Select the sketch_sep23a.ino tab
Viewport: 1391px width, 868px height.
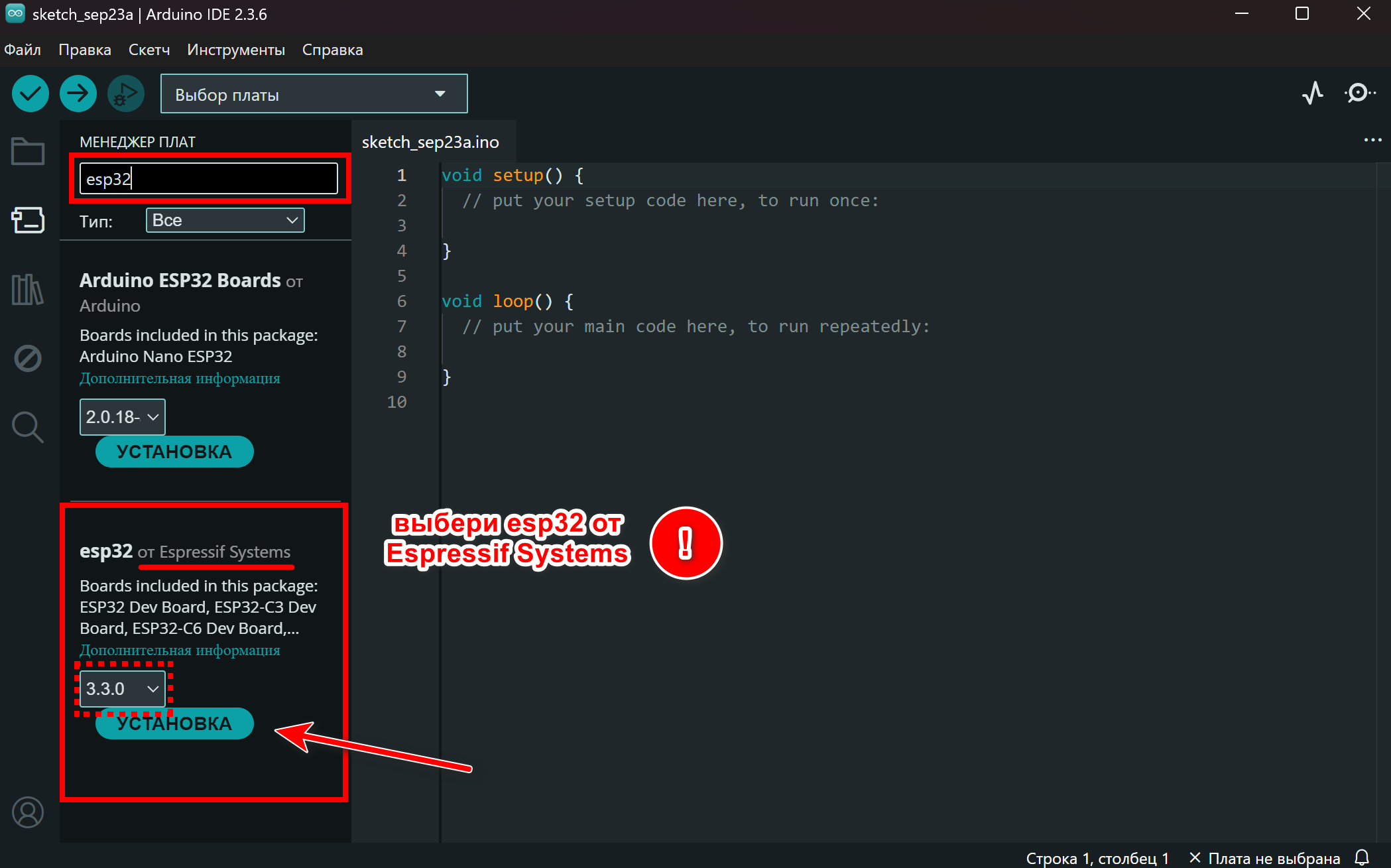[x=430, y=142]
